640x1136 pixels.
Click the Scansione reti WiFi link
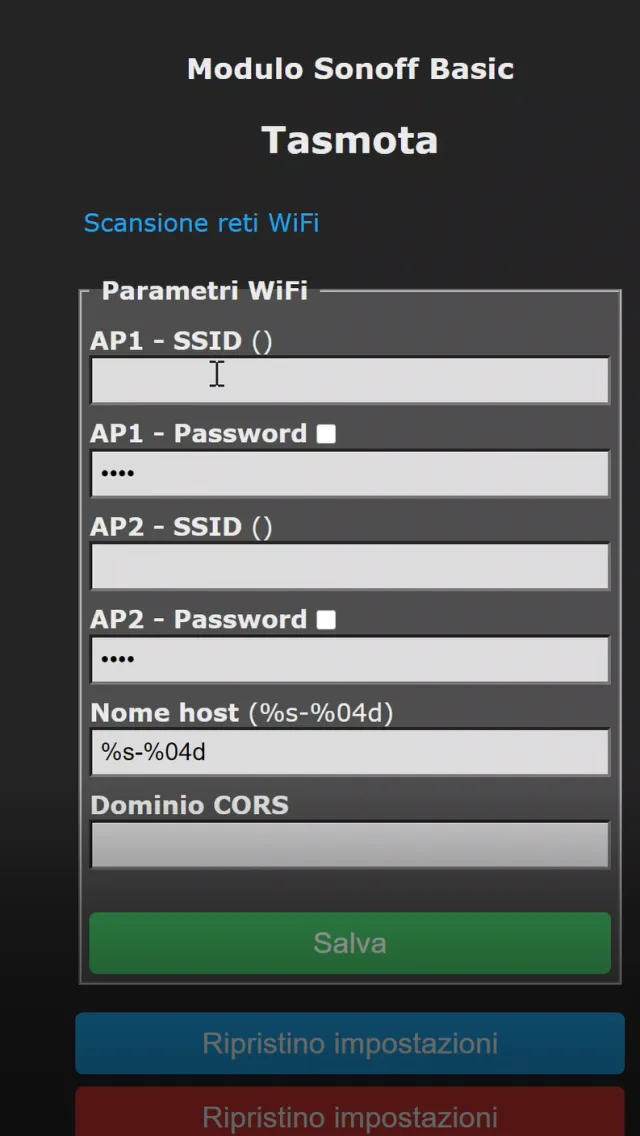coord(201,222)
